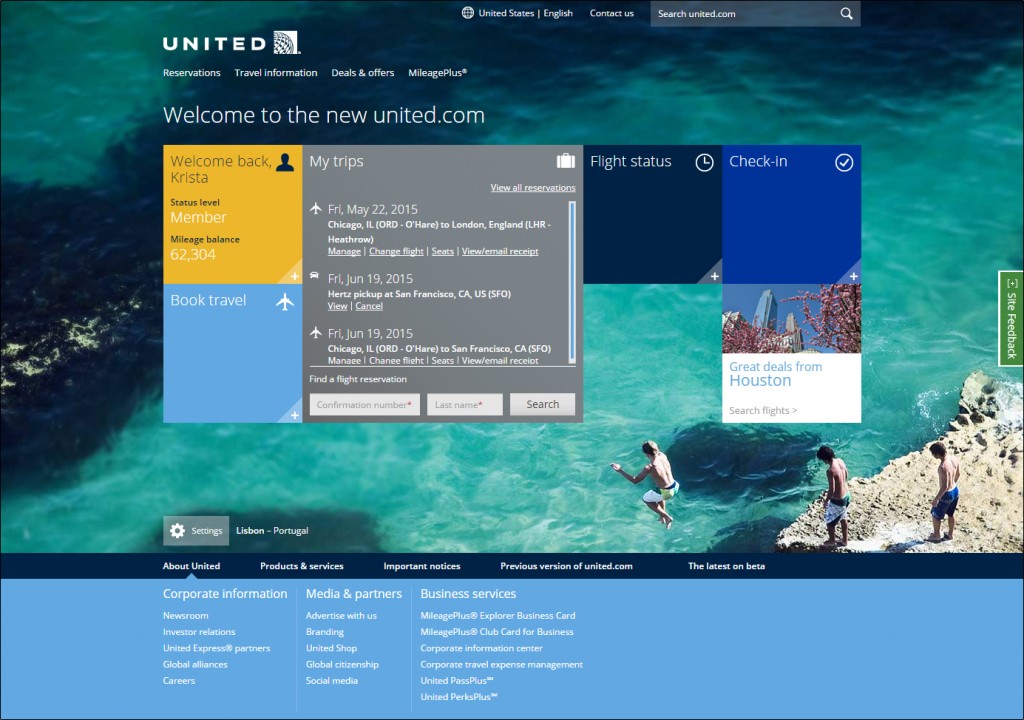1024x720 pixels.
Task: Click the profile icon on Welcome back tile
Action: [x=285, y=162]
